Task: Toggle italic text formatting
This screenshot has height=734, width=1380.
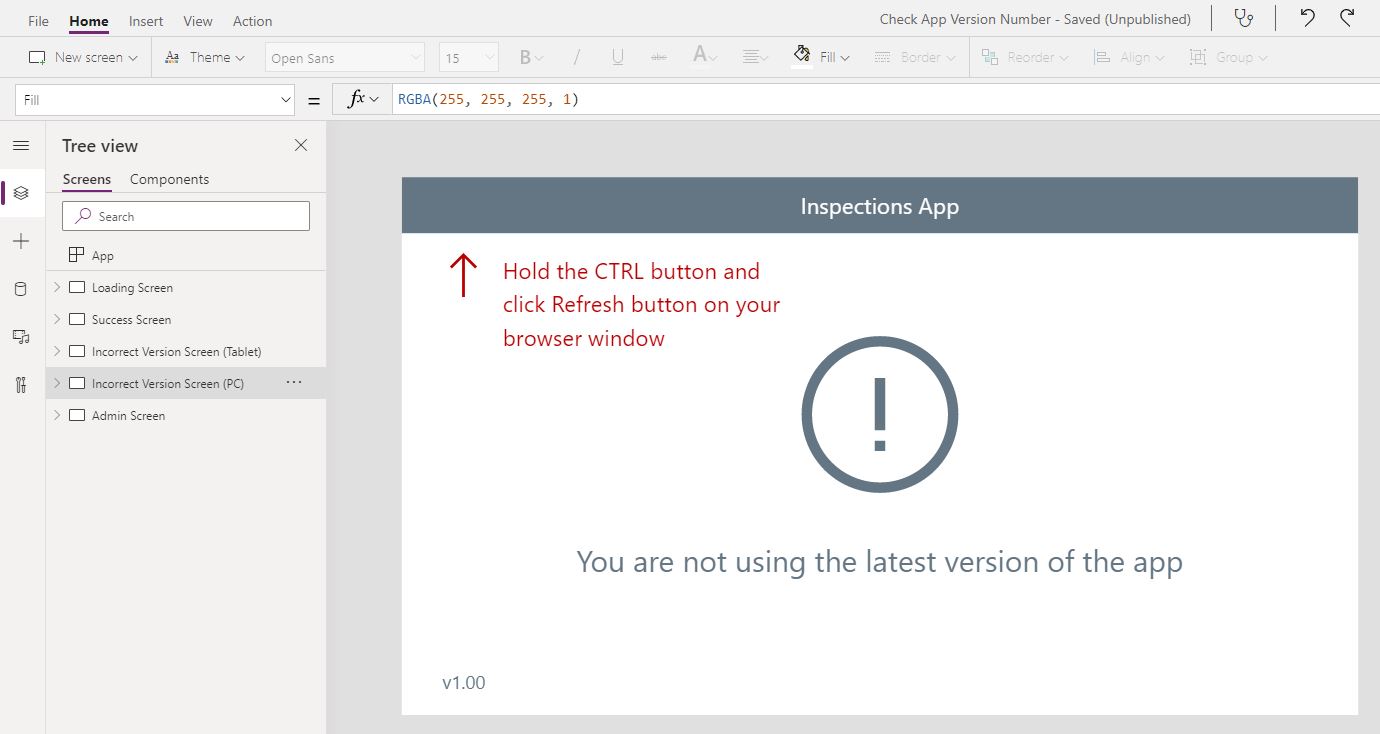Action: point(576,57)
